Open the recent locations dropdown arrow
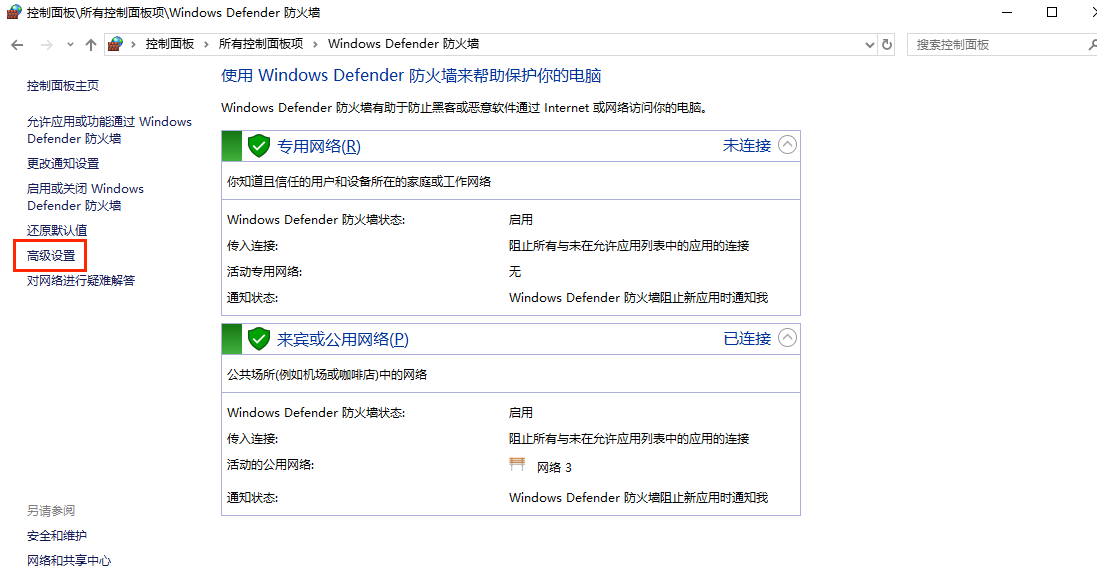 [70, 45]
